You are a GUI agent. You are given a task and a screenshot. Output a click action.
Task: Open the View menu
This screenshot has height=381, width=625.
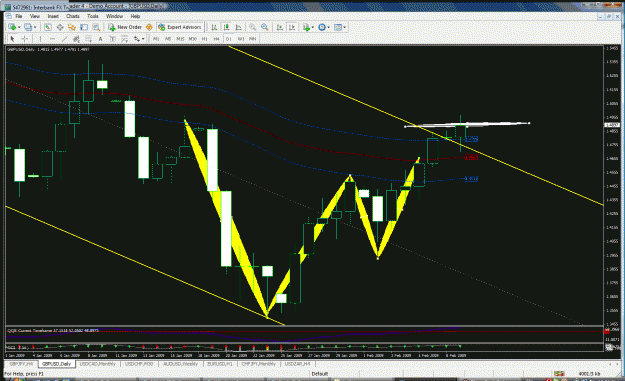35,16
